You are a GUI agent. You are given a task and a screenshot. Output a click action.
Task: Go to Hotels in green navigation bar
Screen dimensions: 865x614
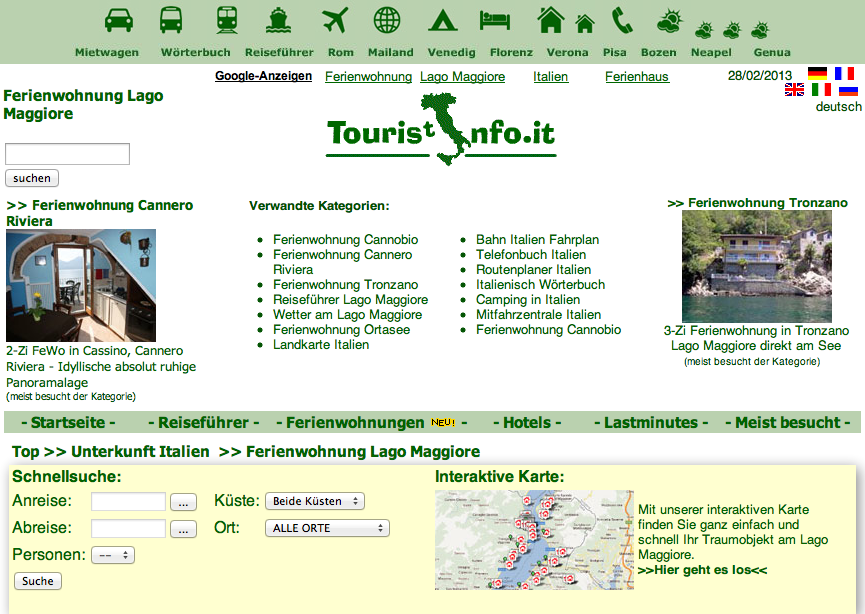526,423
